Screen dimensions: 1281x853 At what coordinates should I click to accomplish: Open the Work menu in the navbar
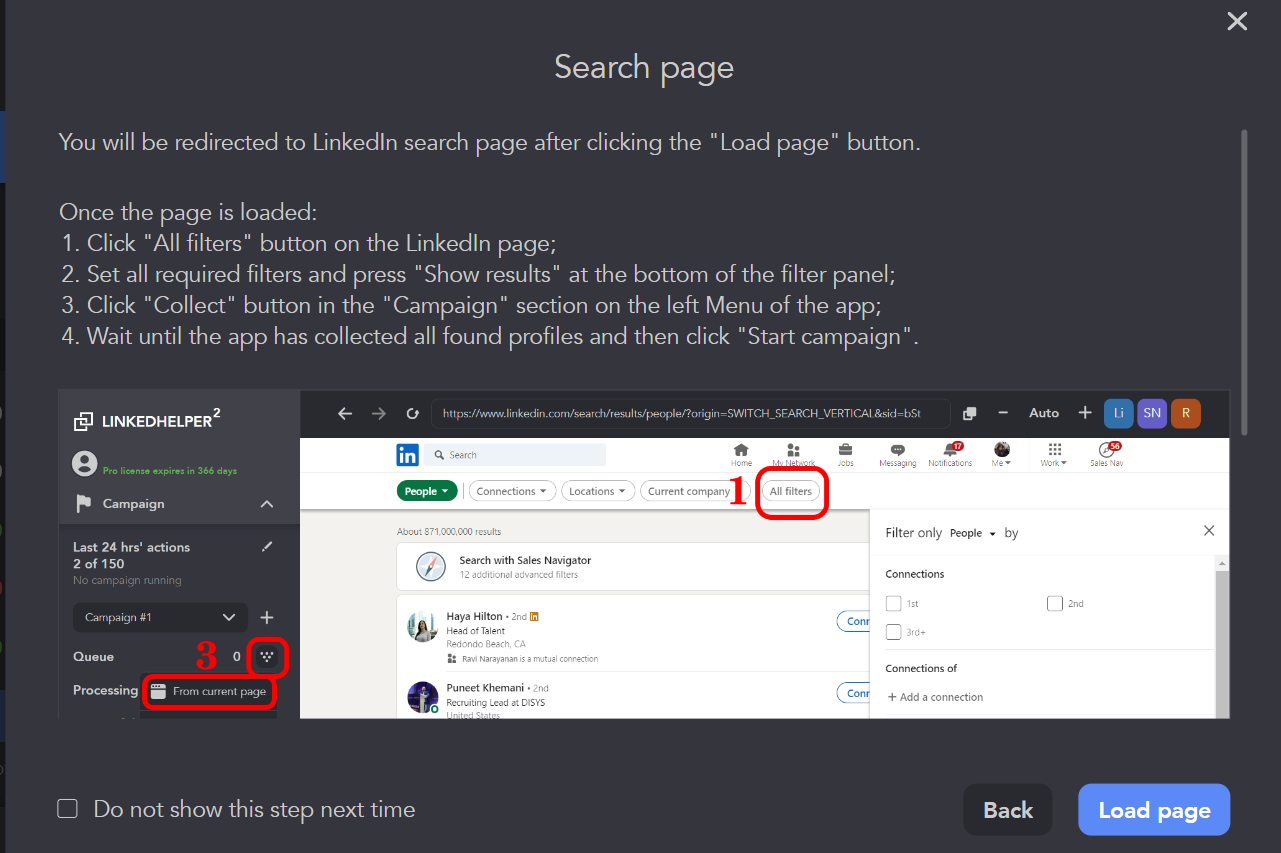(1053, 453)
